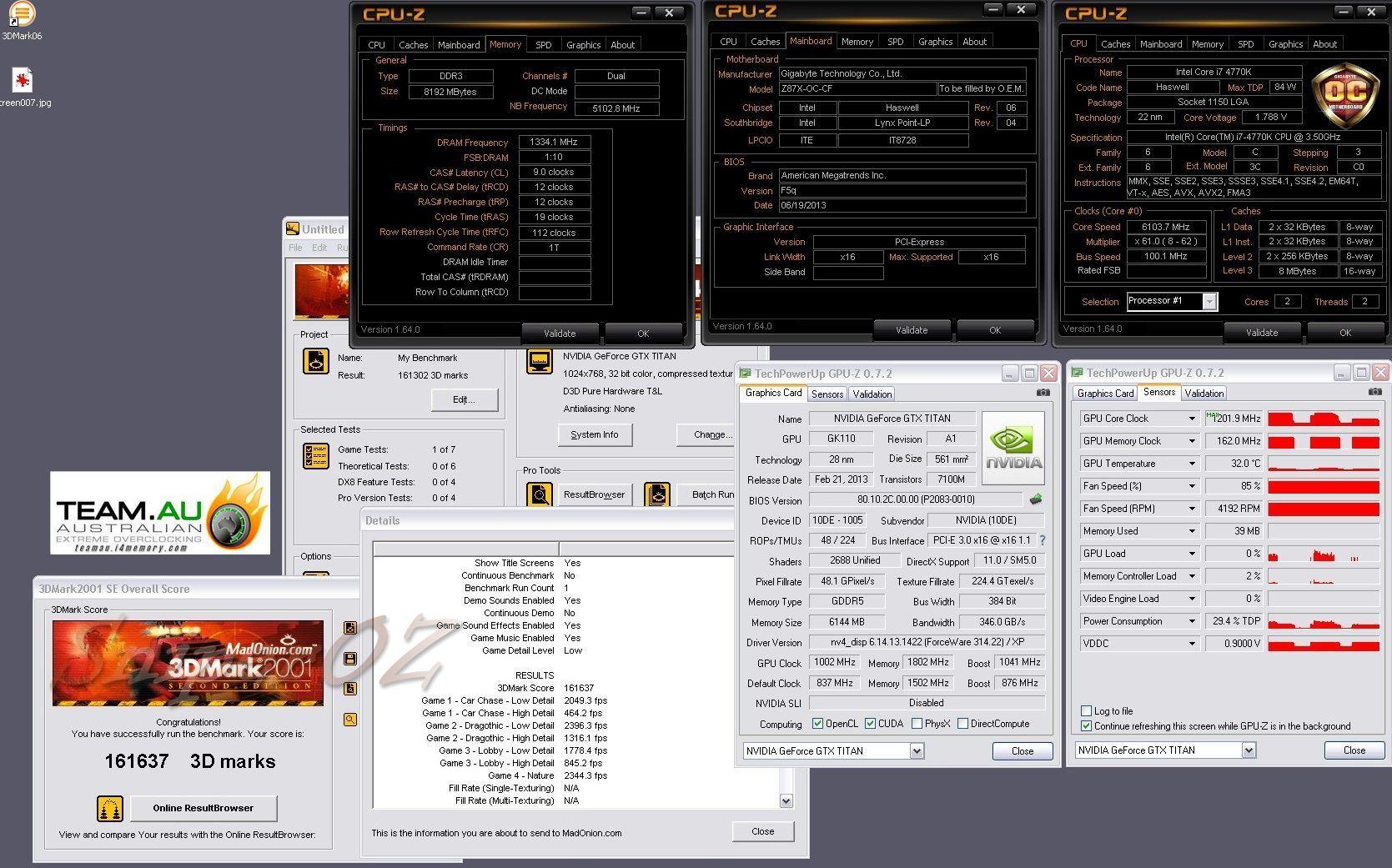The height and width of the screenshot is (868, 1392).
Task: Click the Selected Tests checklist icon
Action: 316,456
